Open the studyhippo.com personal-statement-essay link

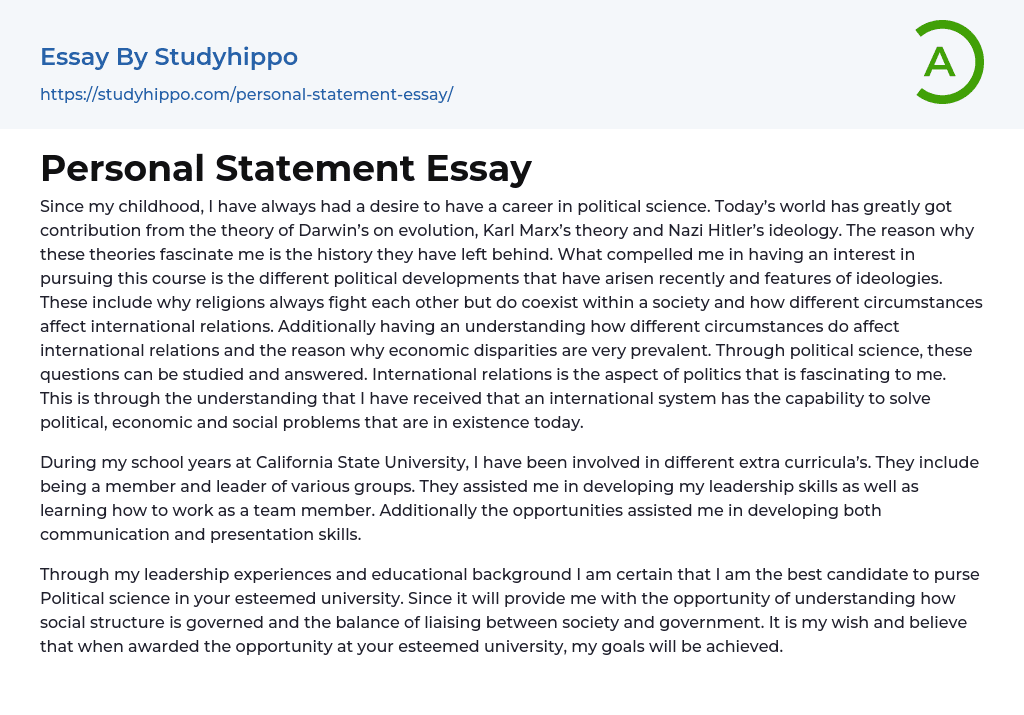click(x=246, y=94)
